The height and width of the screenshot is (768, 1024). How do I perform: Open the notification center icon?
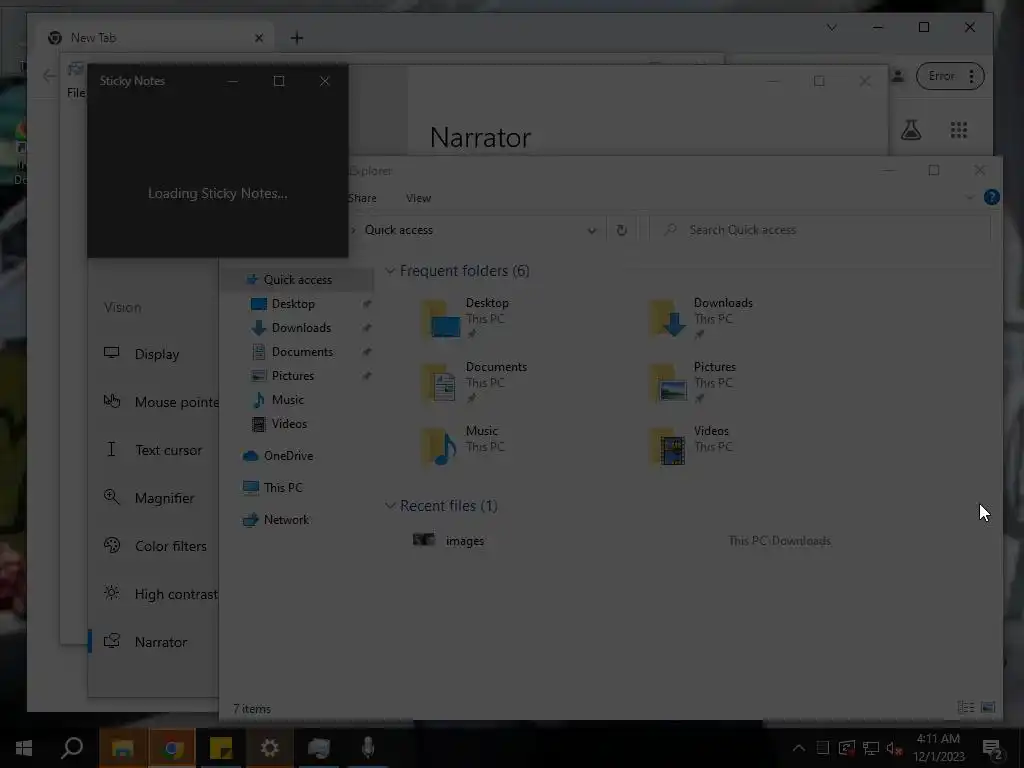[x=993, y=748]
